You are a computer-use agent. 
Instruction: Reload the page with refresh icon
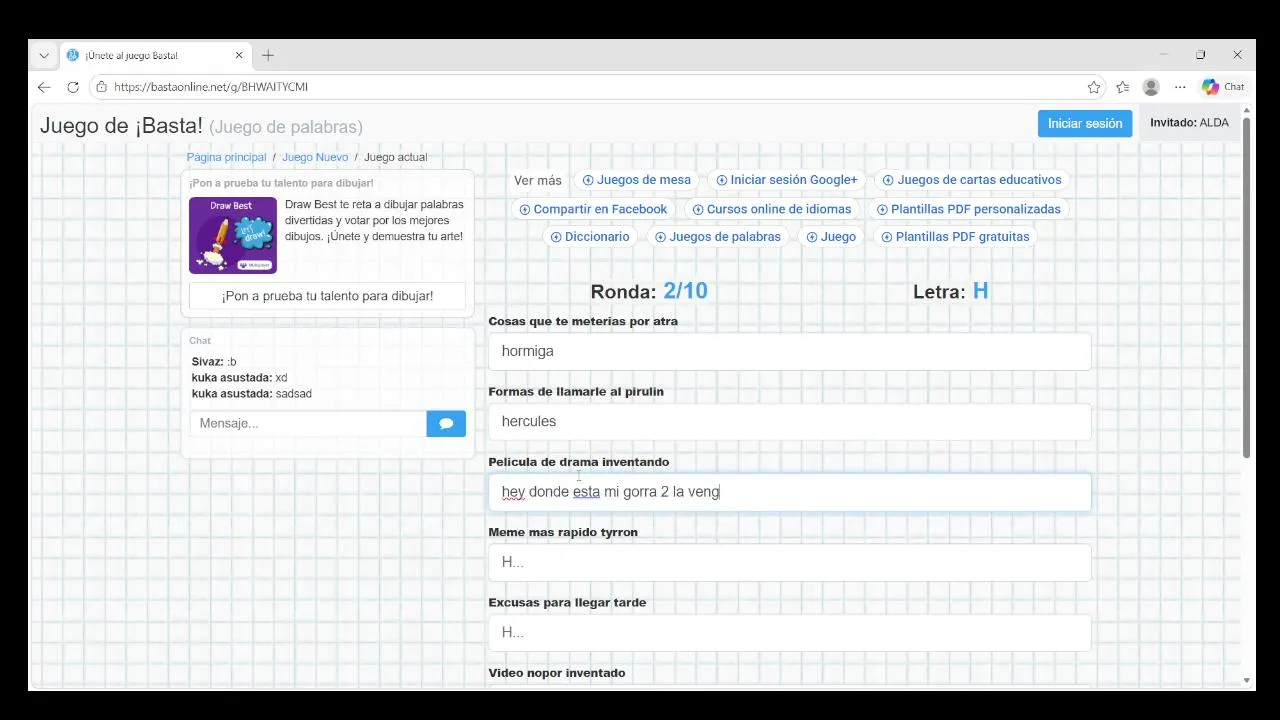point(73,87)
